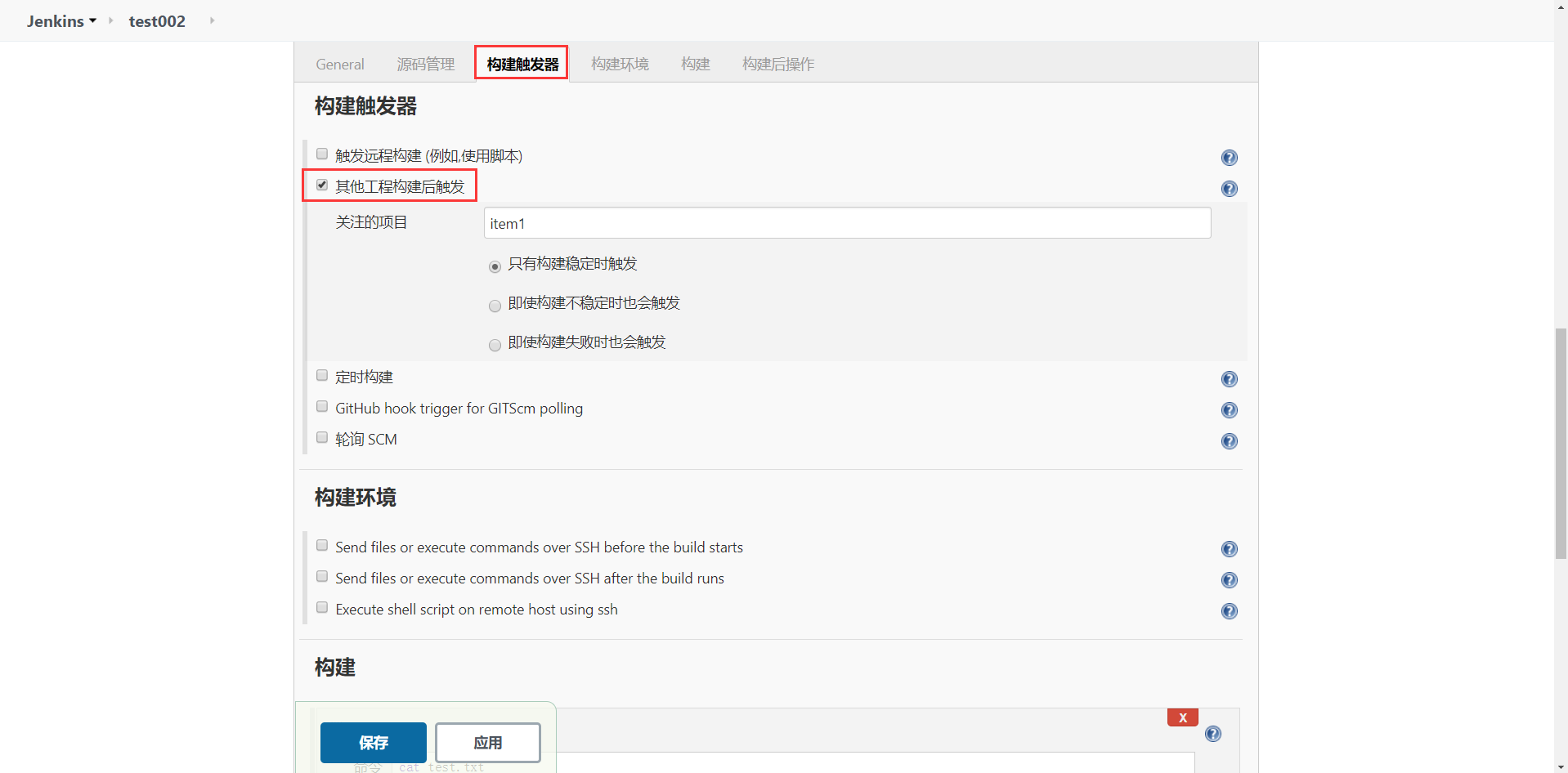
Task: Expand the test002 breadcrumb arrow
Action: 212,20
